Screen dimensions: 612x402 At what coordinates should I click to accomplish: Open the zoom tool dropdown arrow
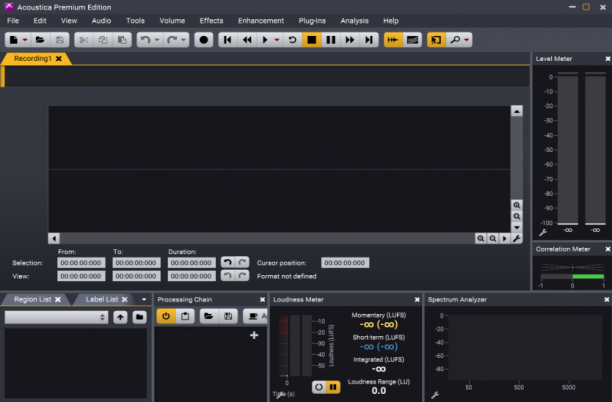point(466,40)
